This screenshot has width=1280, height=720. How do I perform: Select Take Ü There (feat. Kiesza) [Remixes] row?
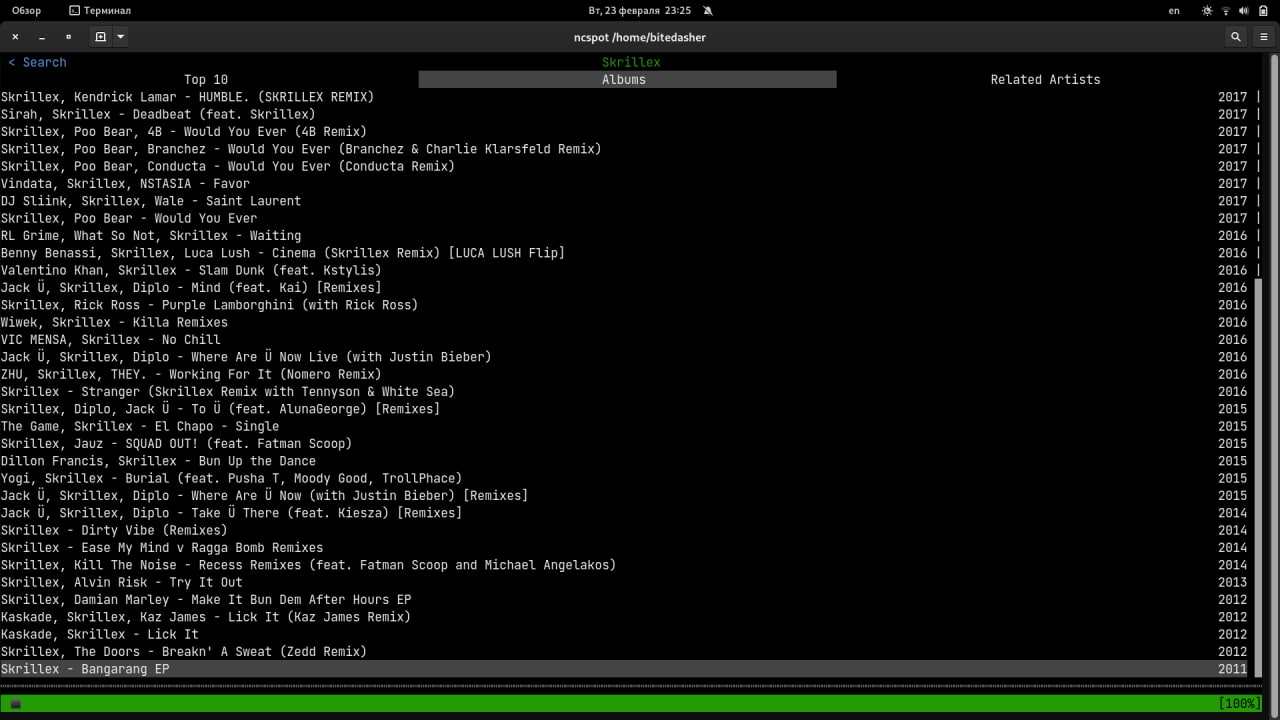[x=624, y=513]
